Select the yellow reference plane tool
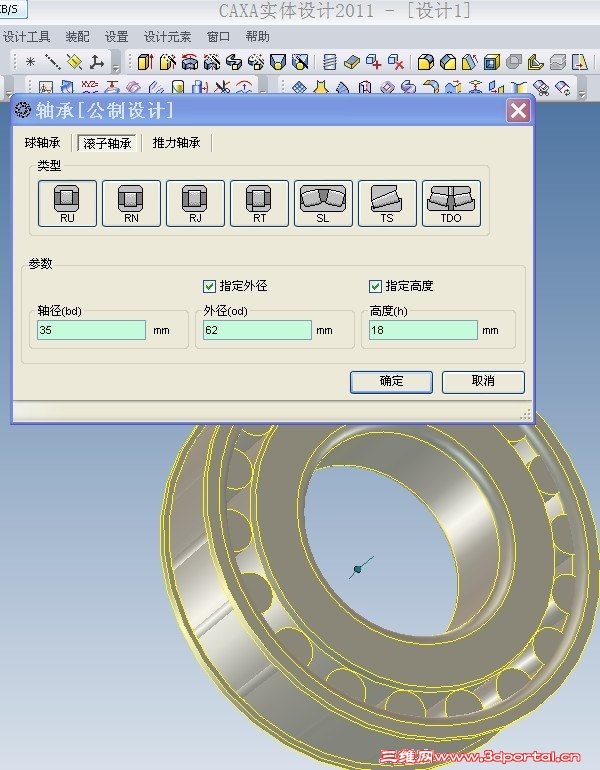 (75, 62)
